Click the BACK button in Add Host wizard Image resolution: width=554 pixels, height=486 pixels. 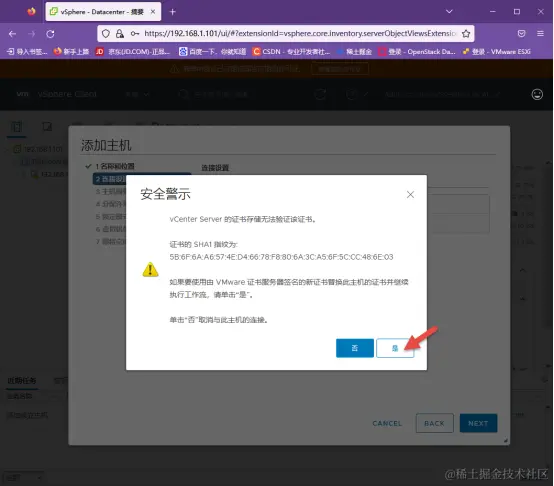[435, 423]
